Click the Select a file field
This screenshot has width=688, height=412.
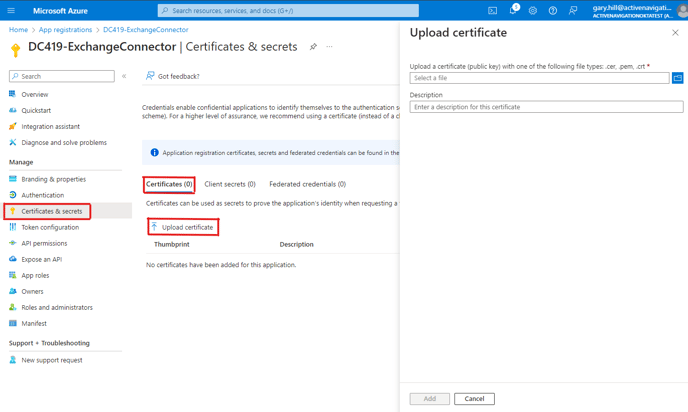[x=539, y=78]
